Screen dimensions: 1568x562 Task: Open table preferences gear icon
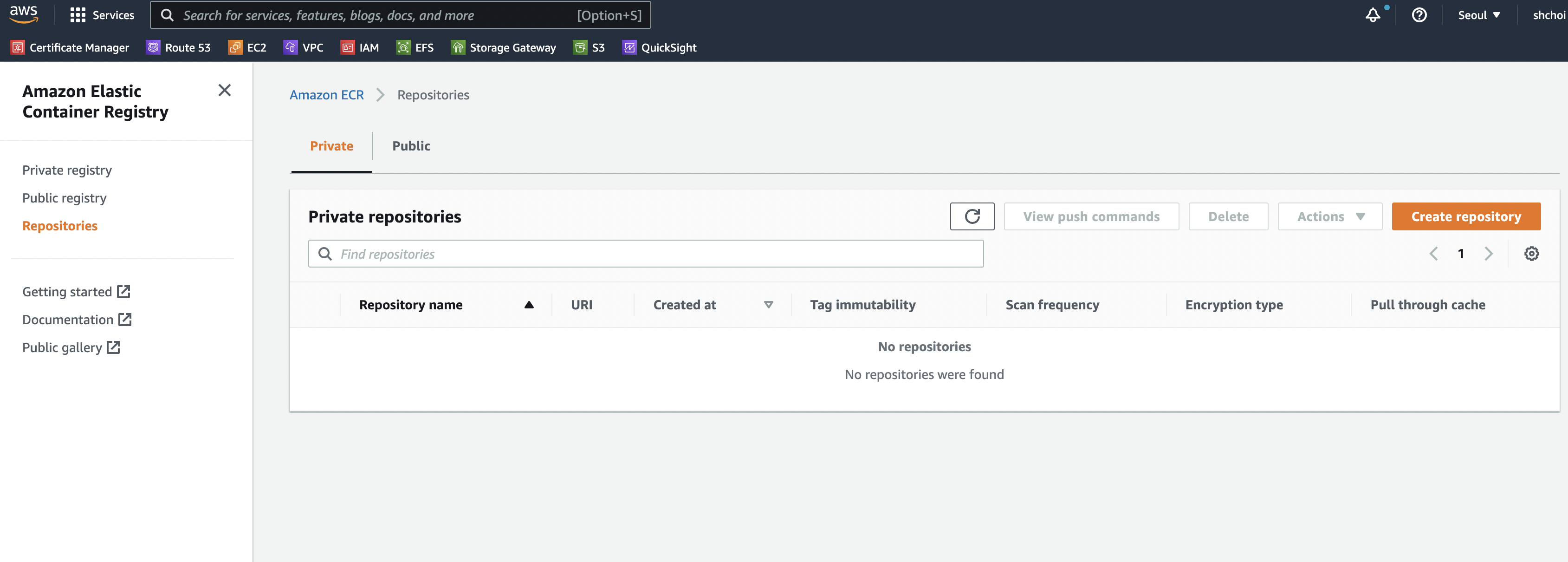pyautogui.click(x=1531, y=253)
